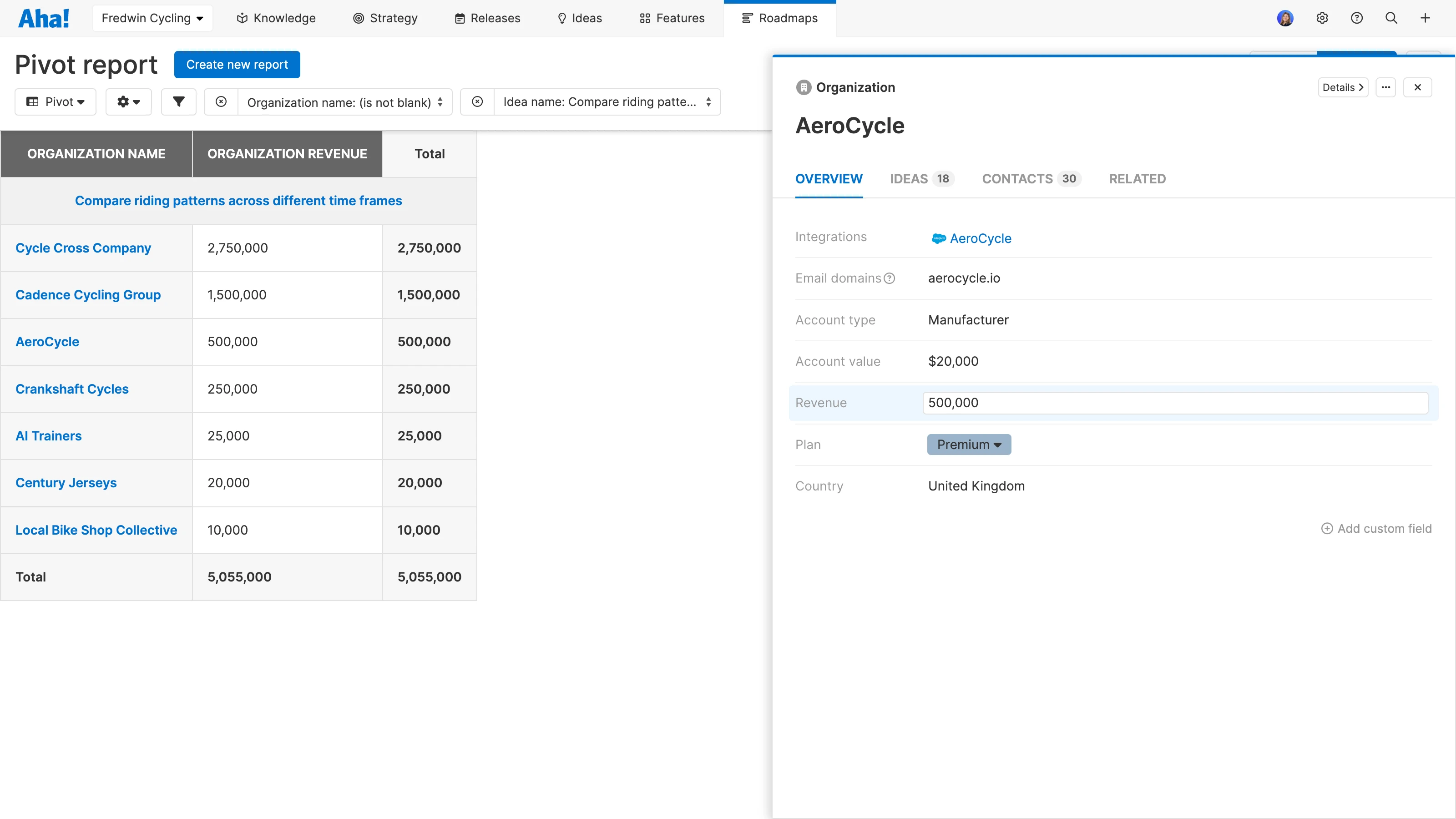Expand the Fredwin Cycling workspace dropdown
Screen dimensions: 1456x819
(152, 18)
